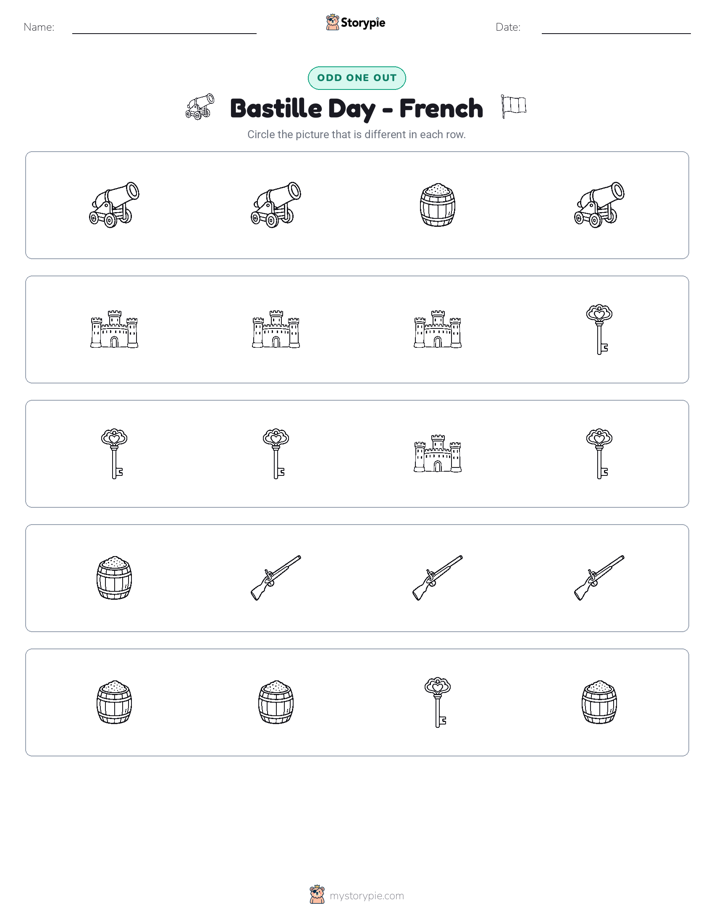Click the barrel in the musket row

114,578
